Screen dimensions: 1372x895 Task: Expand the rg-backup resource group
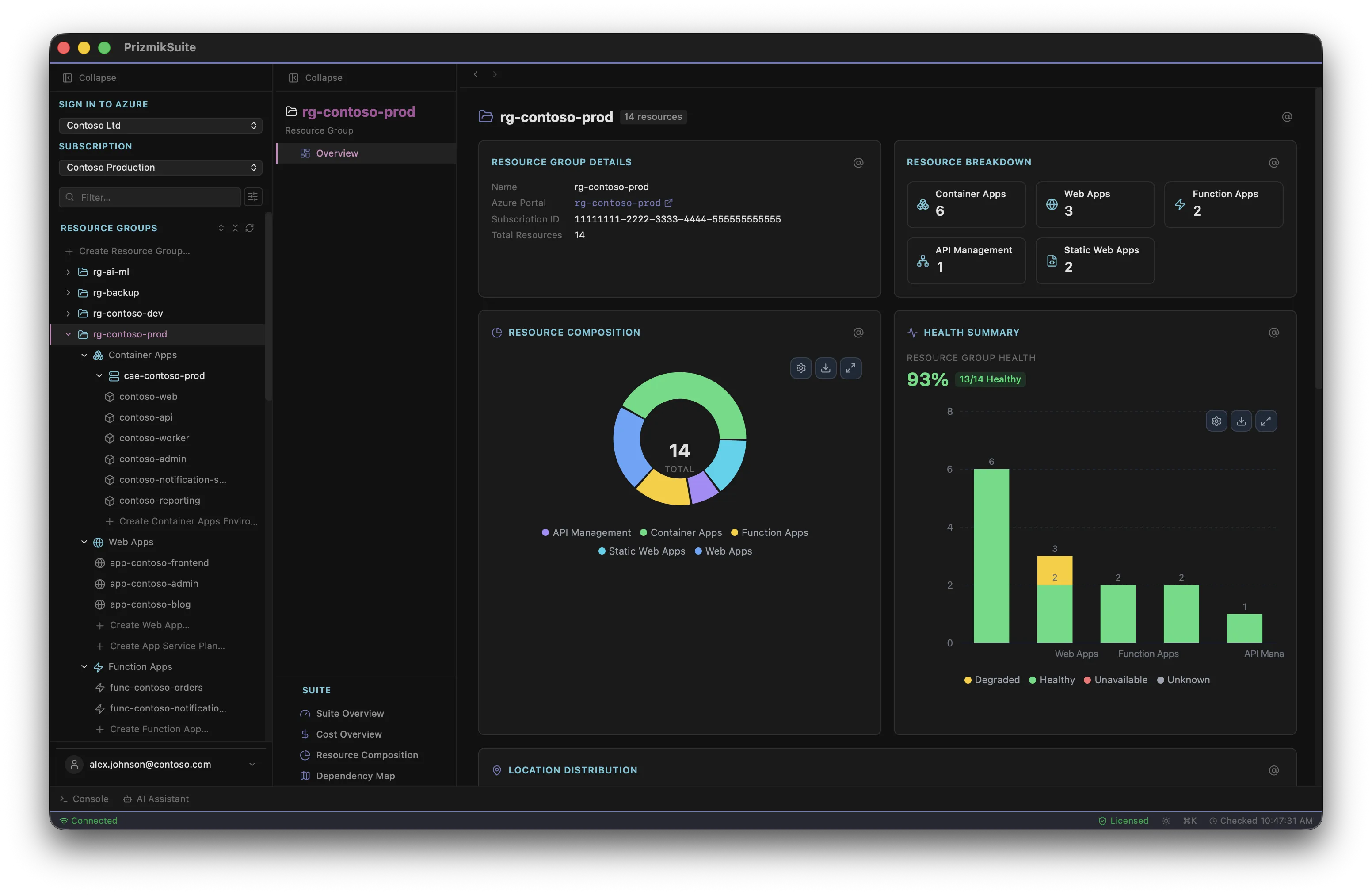coord(68,292)
